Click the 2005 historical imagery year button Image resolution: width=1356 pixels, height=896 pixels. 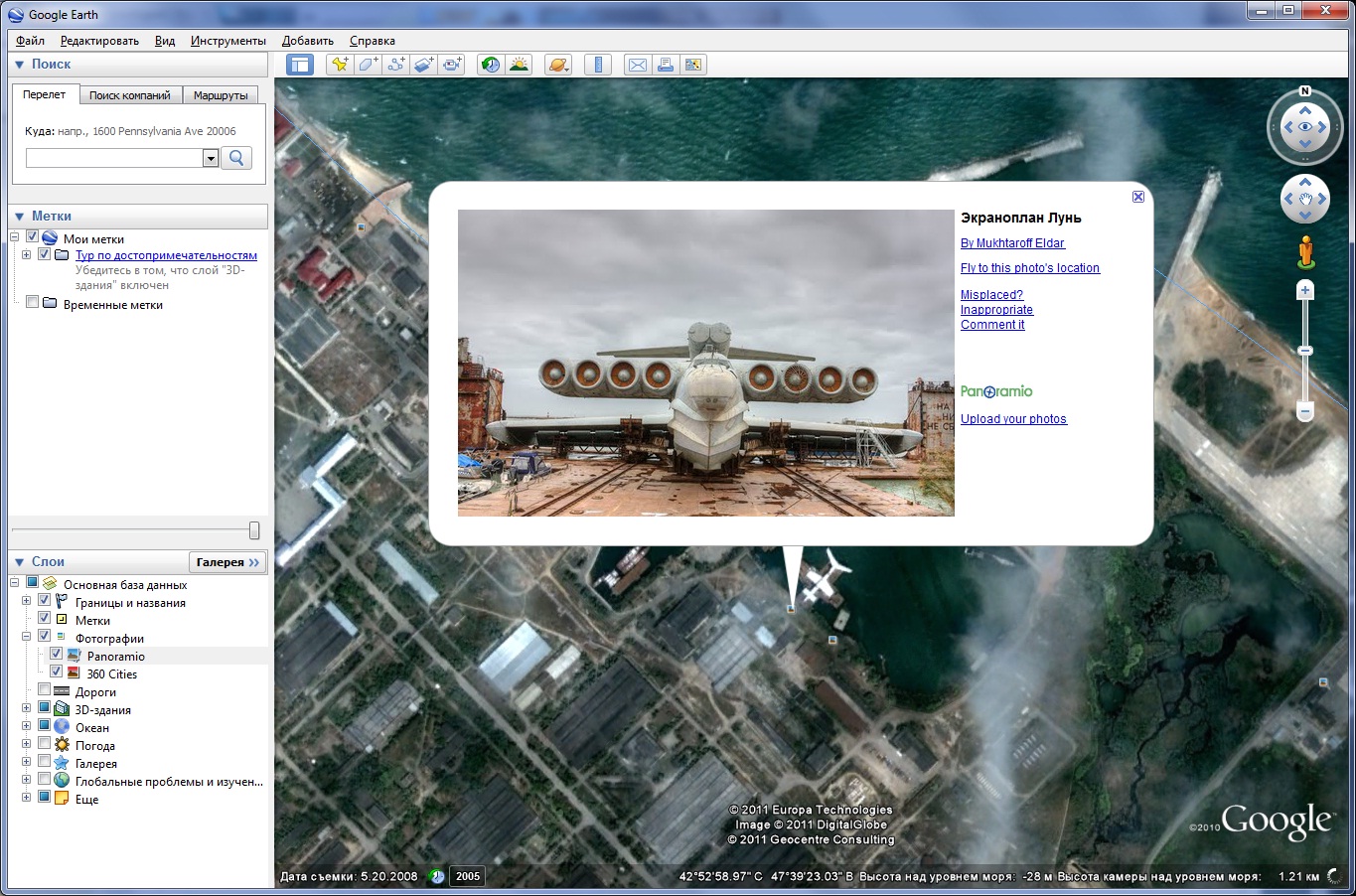(x=468, y=876)
